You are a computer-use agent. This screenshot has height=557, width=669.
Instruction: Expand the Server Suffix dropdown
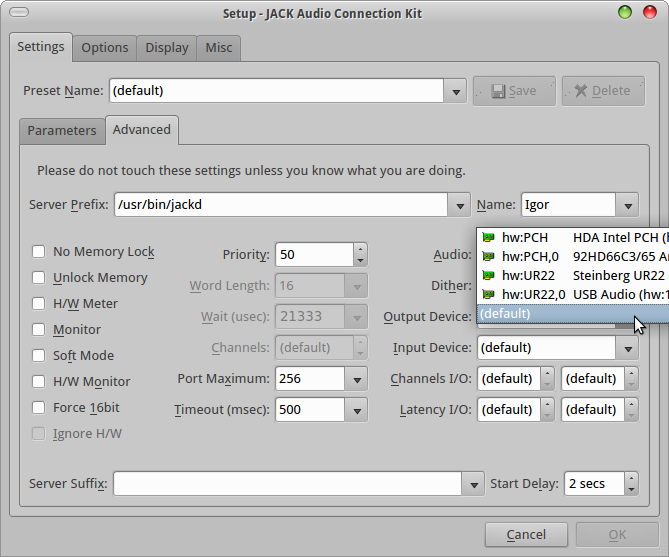[474, 484]
